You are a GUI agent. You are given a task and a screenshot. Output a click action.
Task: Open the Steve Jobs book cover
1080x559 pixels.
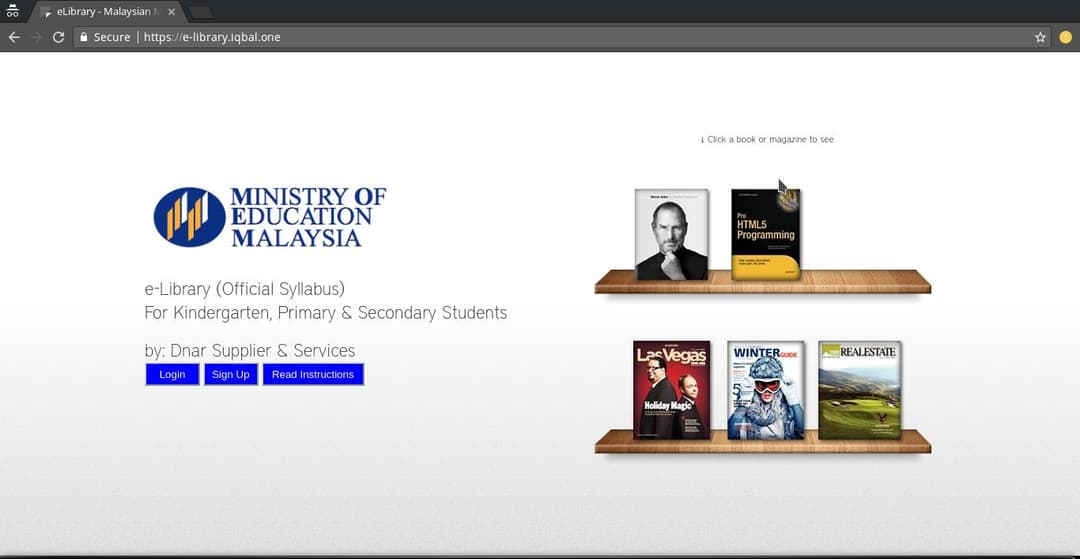pos(672,234)
